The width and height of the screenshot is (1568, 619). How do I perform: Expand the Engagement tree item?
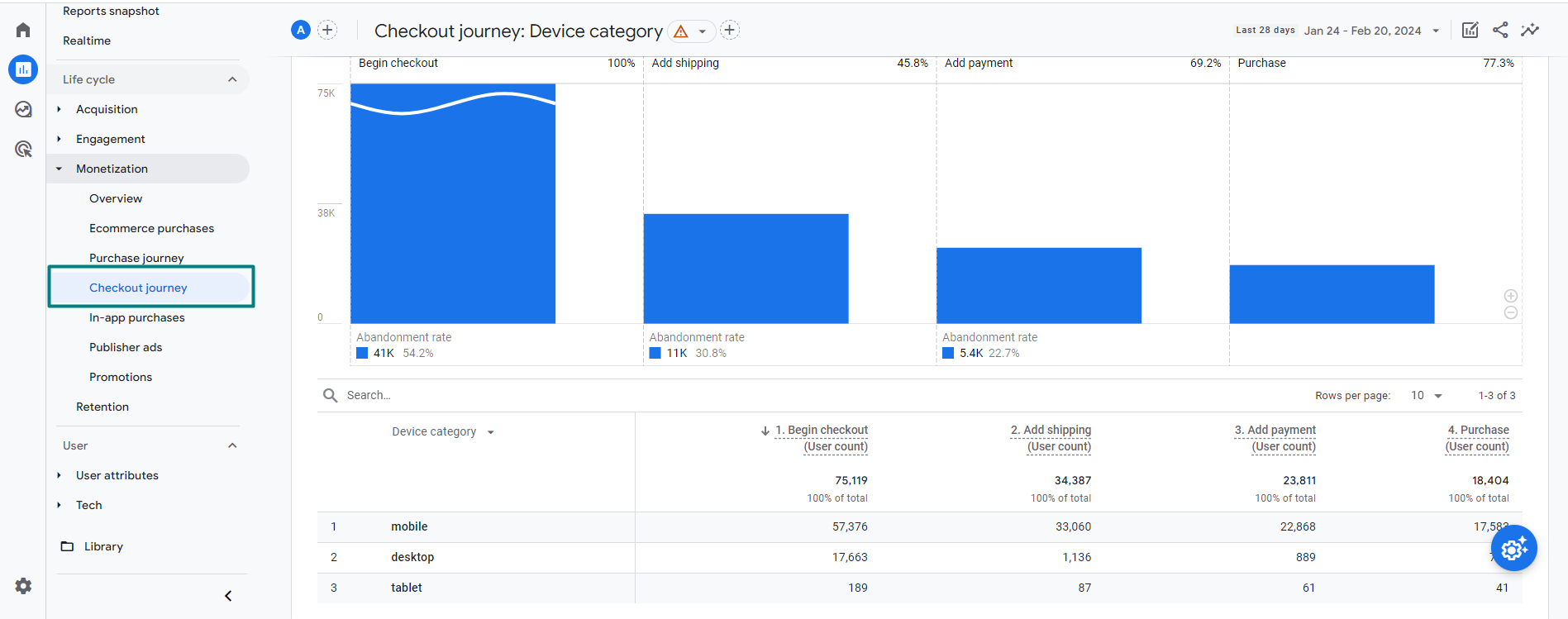point(59,139)
